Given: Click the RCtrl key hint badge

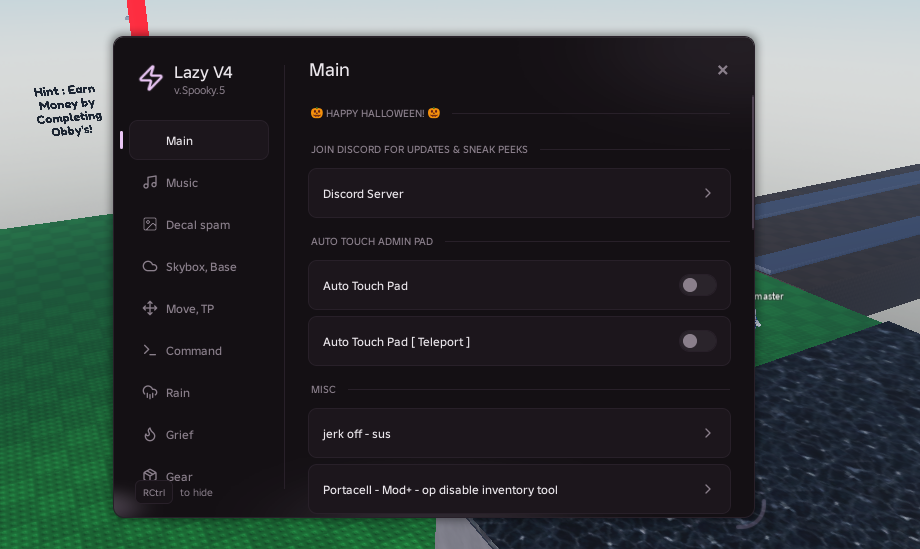Looking at the screenshot, I should 154,493.
